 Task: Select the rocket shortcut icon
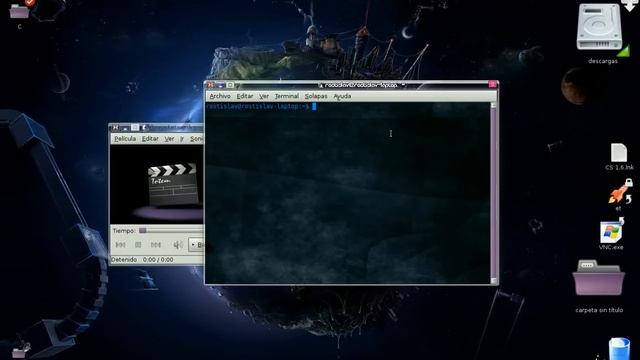tap(618, 193)
